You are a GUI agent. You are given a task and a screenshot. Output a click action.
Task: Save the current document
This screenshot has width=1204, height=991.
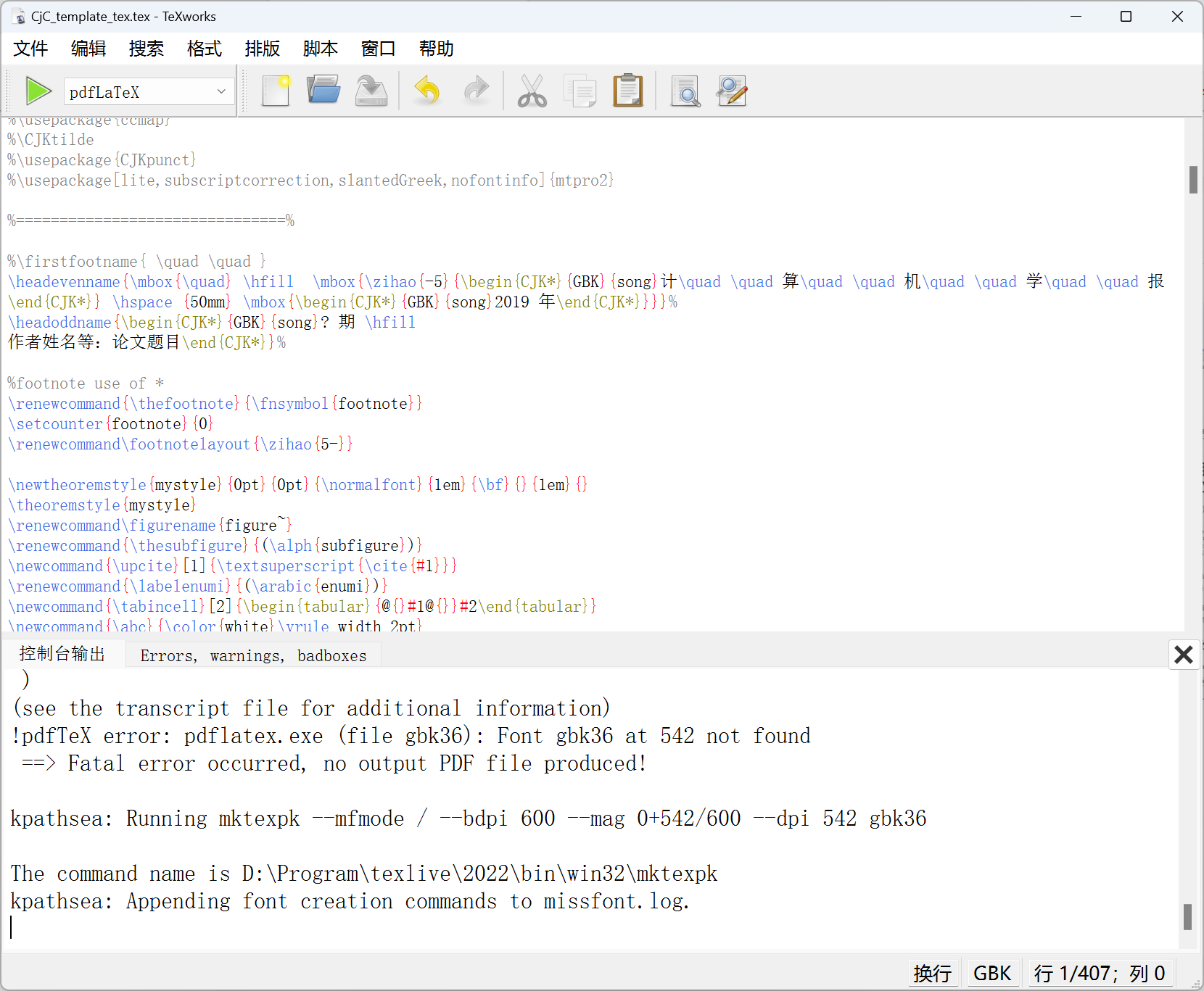pos(371,91)
